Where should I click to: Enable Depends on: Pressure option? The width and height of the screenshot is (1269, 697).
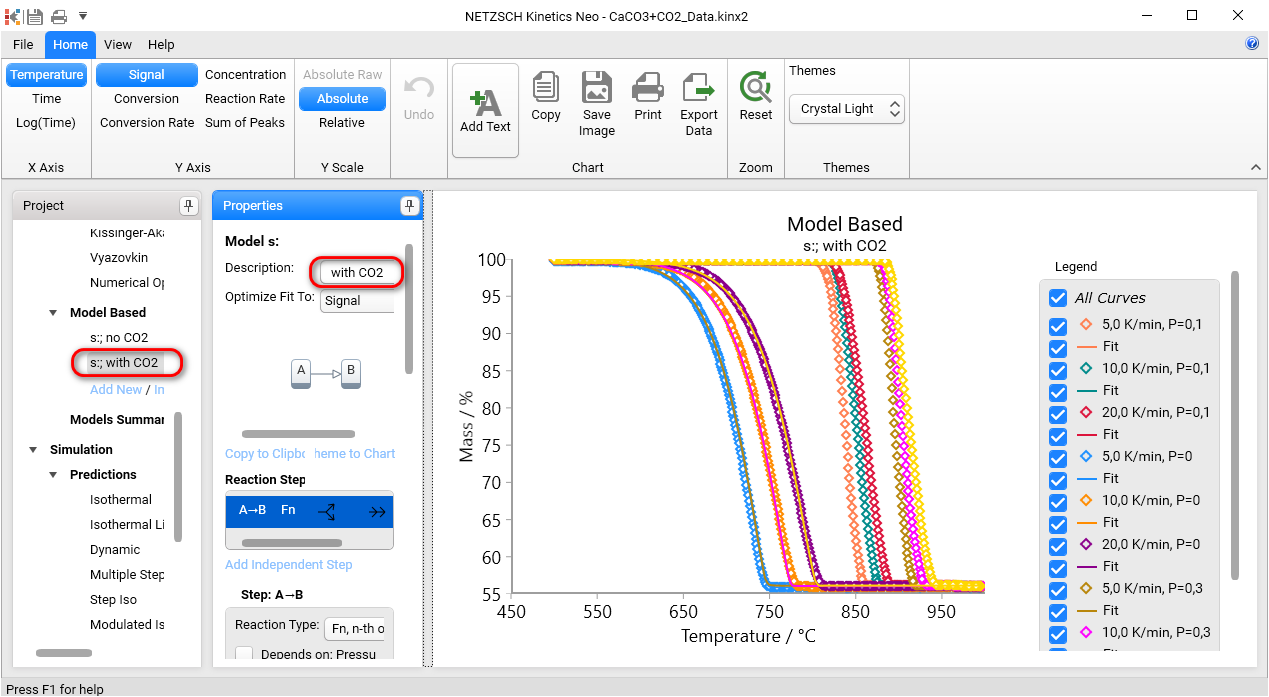(243, 652)
